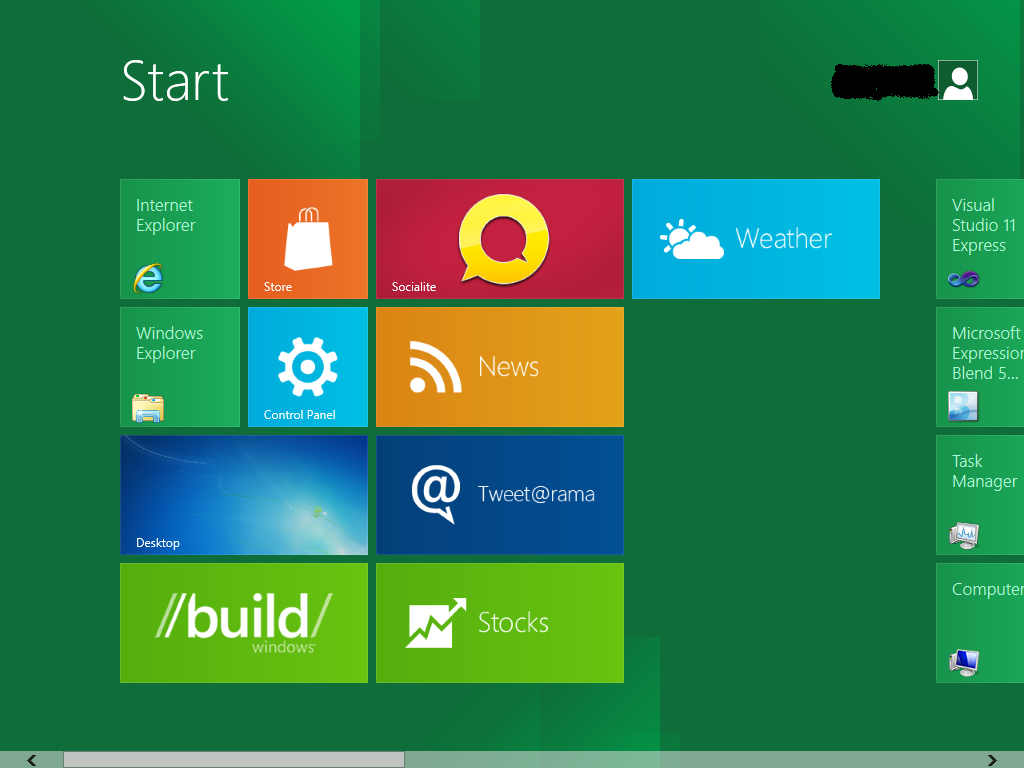
Task: Open the Stocks tile
Action: 500,623
